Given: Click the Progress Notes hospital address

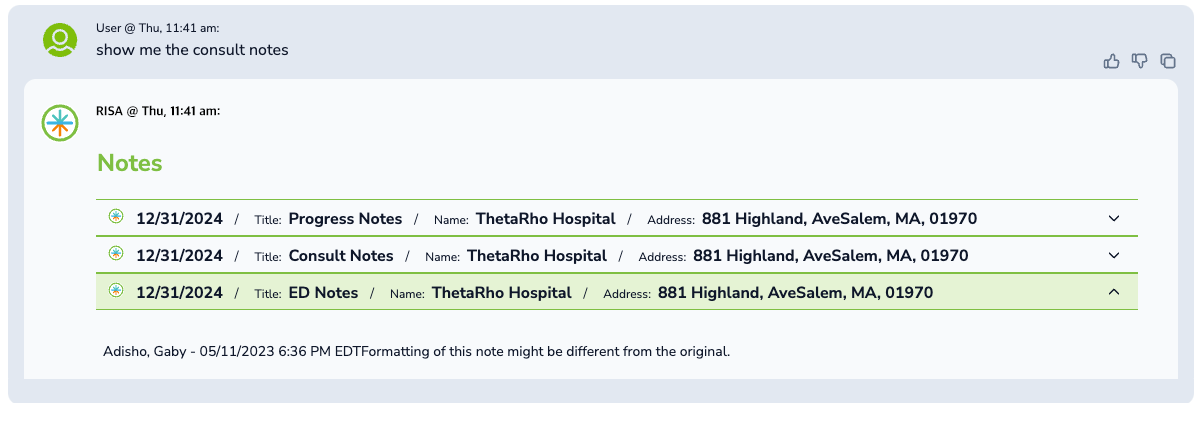Looking at the screenshot, I should coord(839,219).
